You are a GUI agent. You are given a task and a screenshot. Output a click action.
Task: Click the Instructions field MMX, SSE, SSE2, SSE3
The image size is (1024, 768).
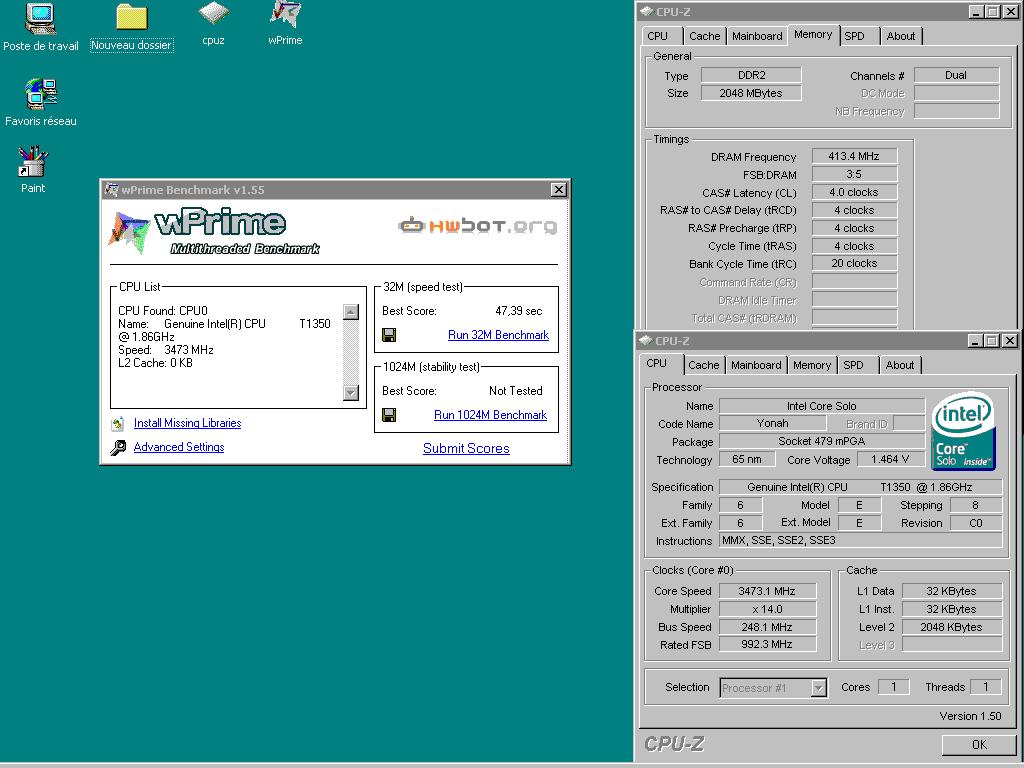861,541
